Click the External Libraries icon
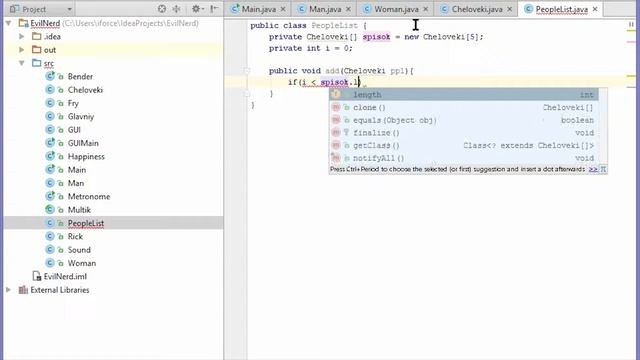 (23, 290)
